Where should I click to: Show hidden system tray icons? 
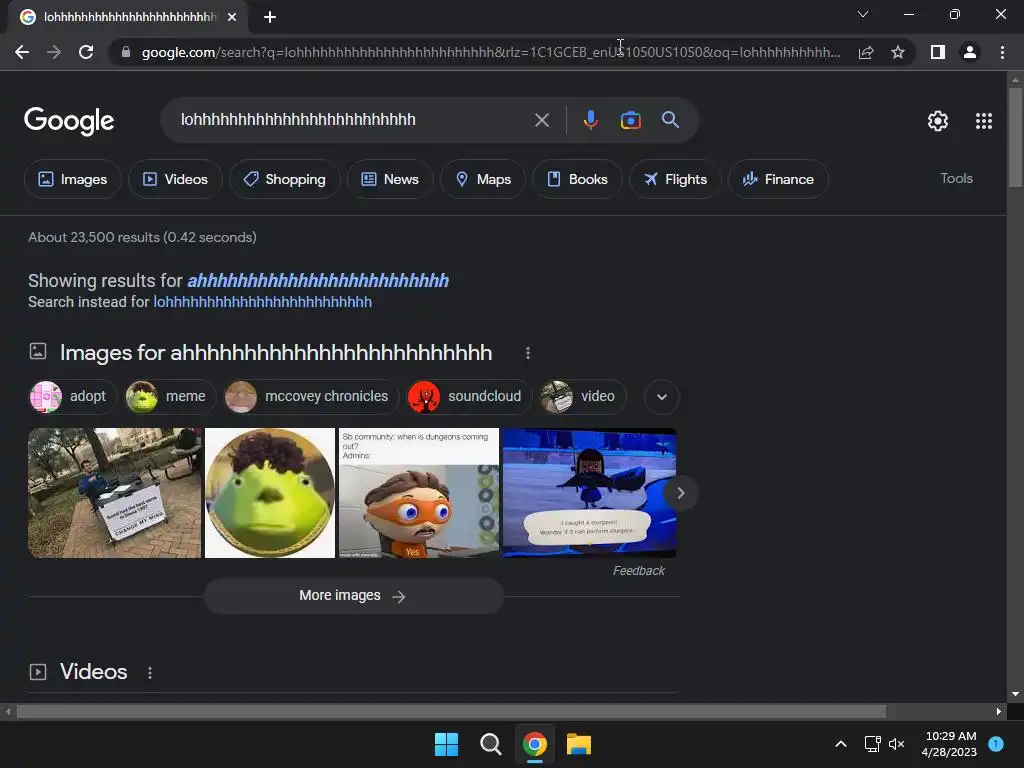point(841,744)
